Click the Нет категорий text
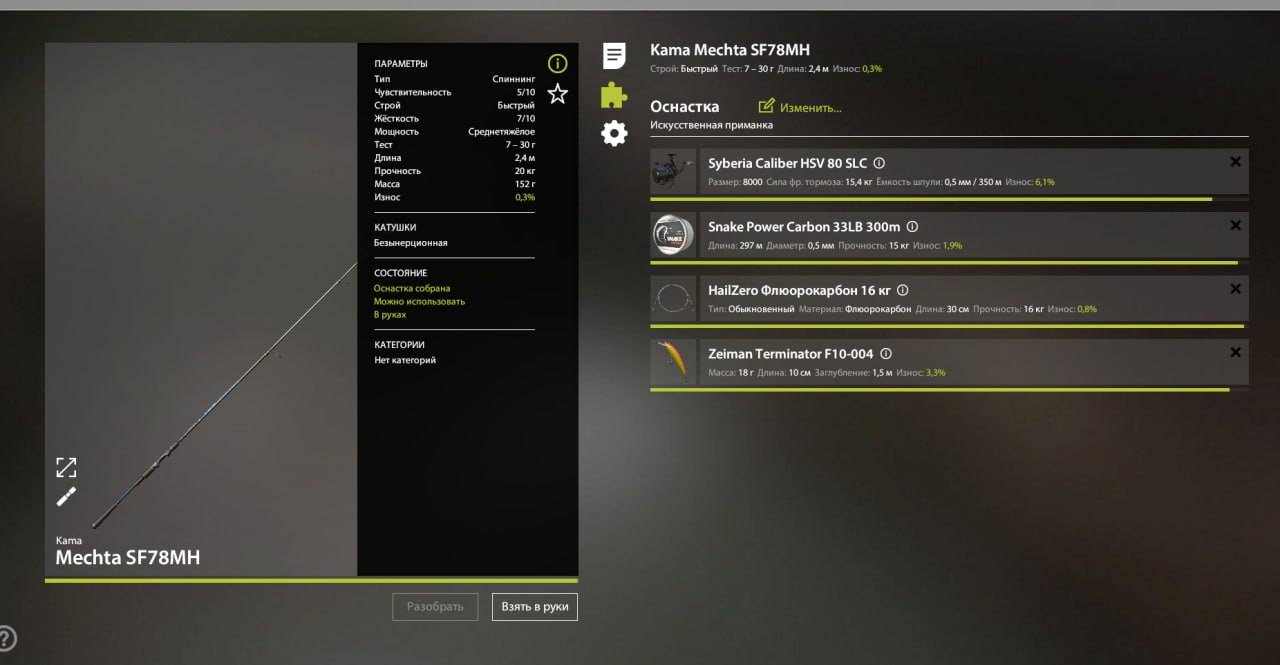The image size is (1280, 665). pyautogui.click(x=405, y=360)
